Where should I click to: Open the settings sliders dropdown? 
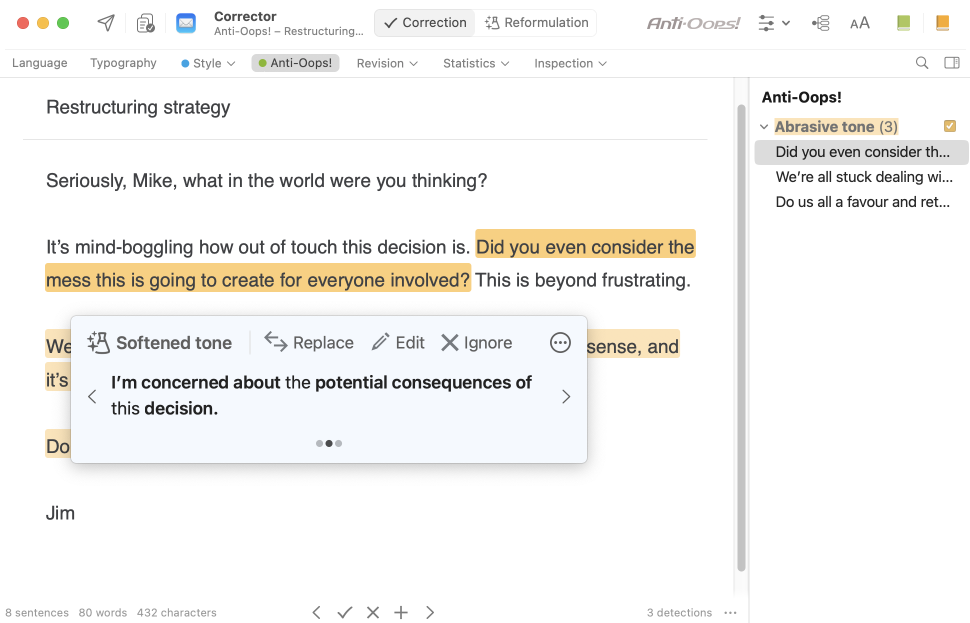tap(774, 23)
